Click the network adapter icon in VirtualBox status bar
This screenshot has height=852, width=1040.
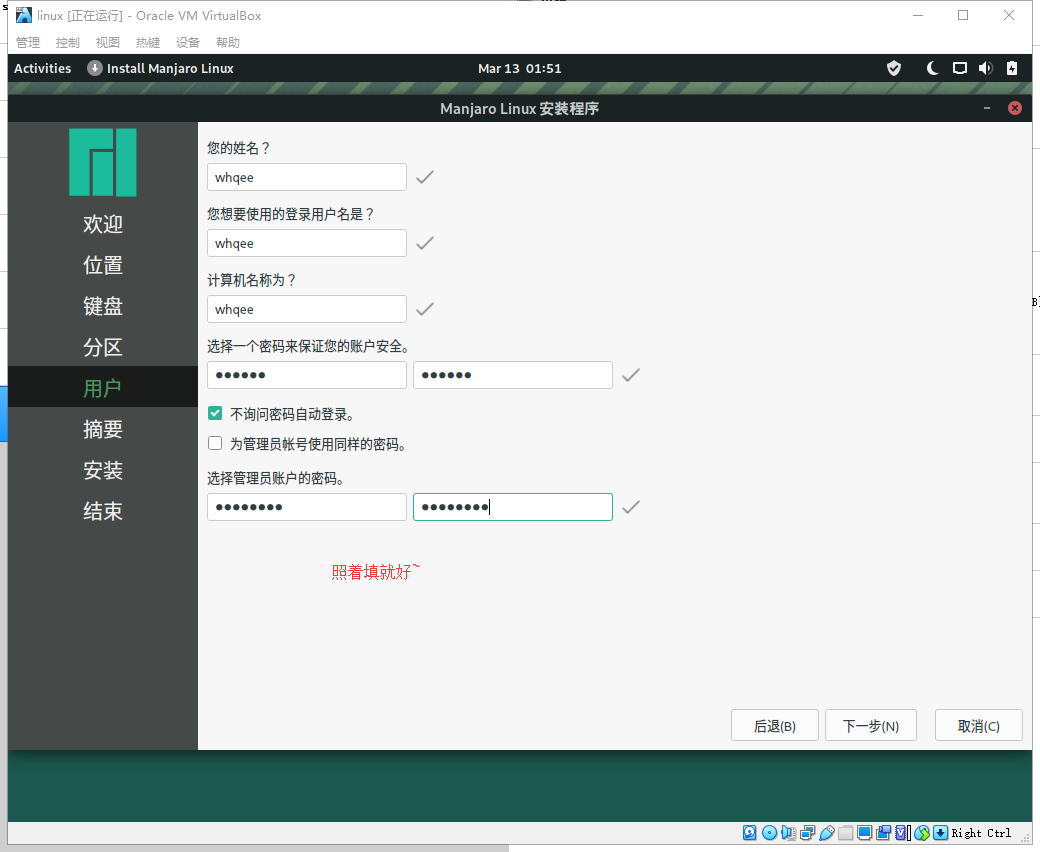[x=807, y=833]
